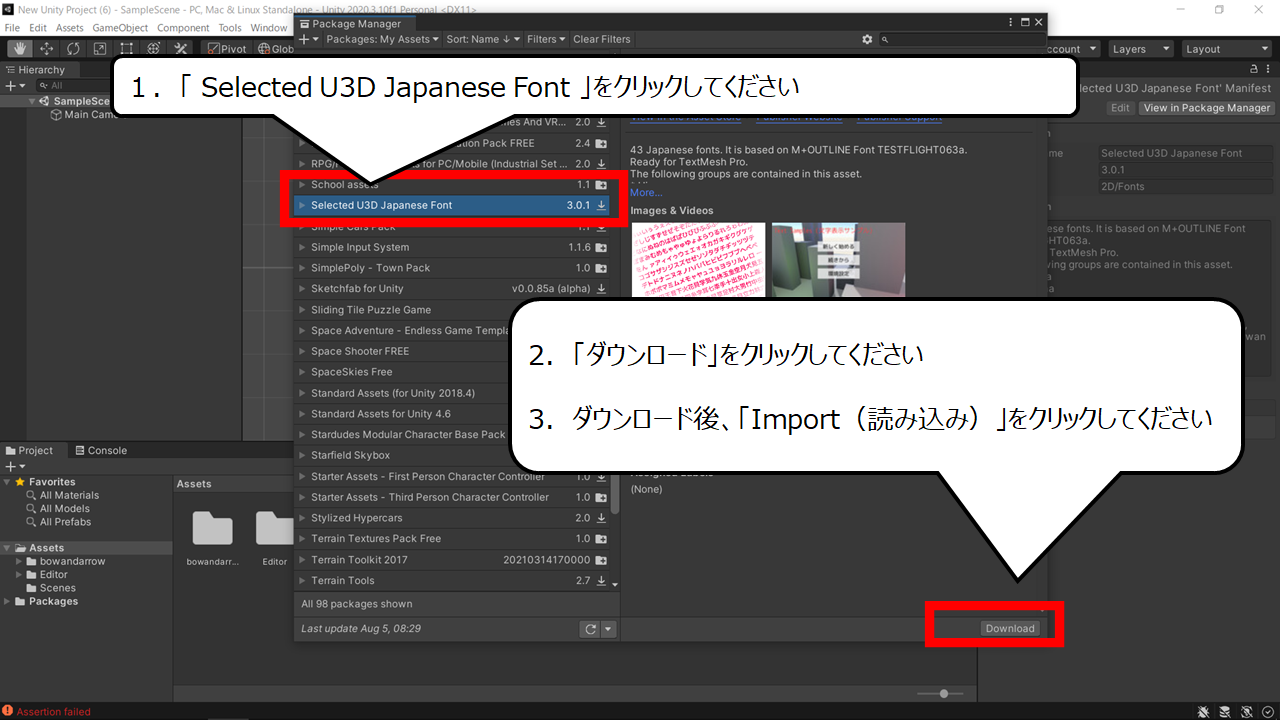This screenshot has width=1280, height=720.
Task: Open Sort: Name dropdown
Action: coord(483,39)
